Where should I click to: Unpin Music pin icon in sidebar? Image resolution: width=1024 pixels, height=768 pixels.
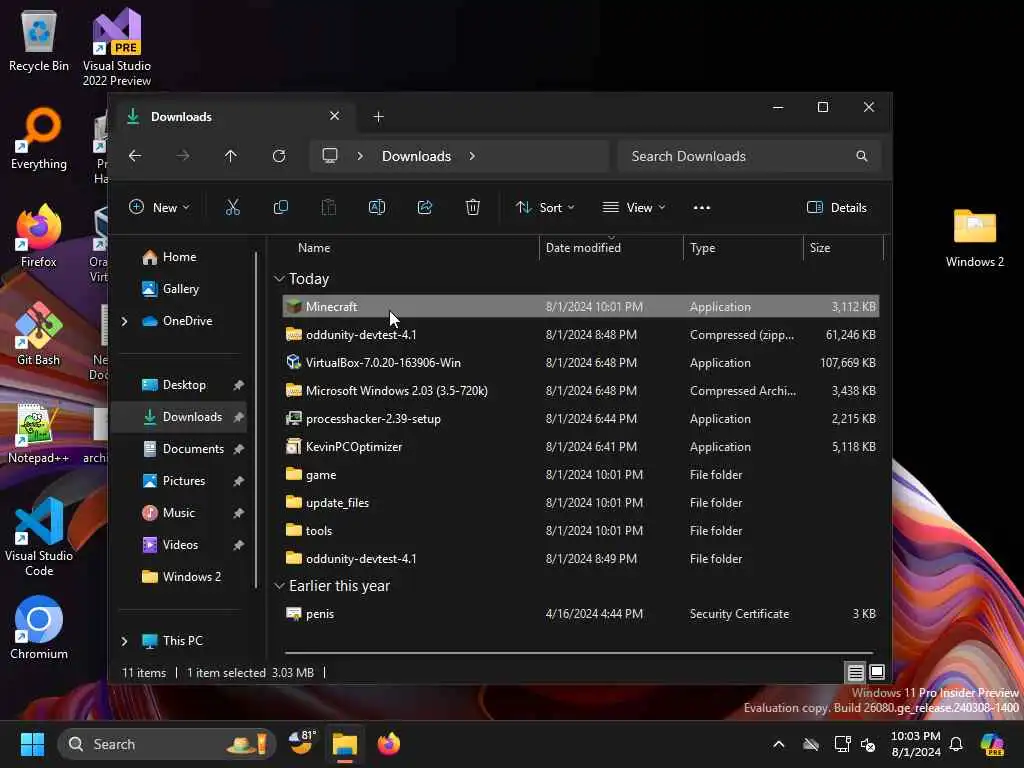pos(238,513)
